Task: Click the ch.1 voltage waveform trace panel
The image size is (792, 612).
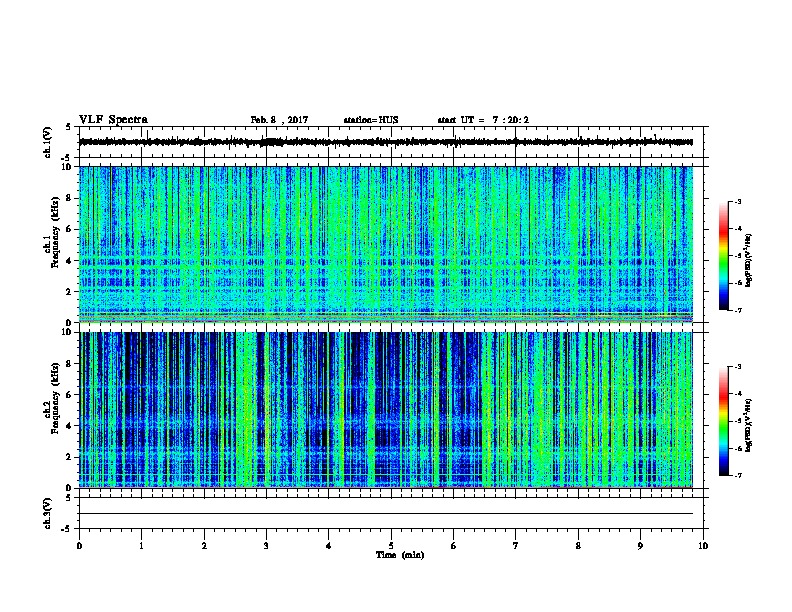Action: click(391, 142)
